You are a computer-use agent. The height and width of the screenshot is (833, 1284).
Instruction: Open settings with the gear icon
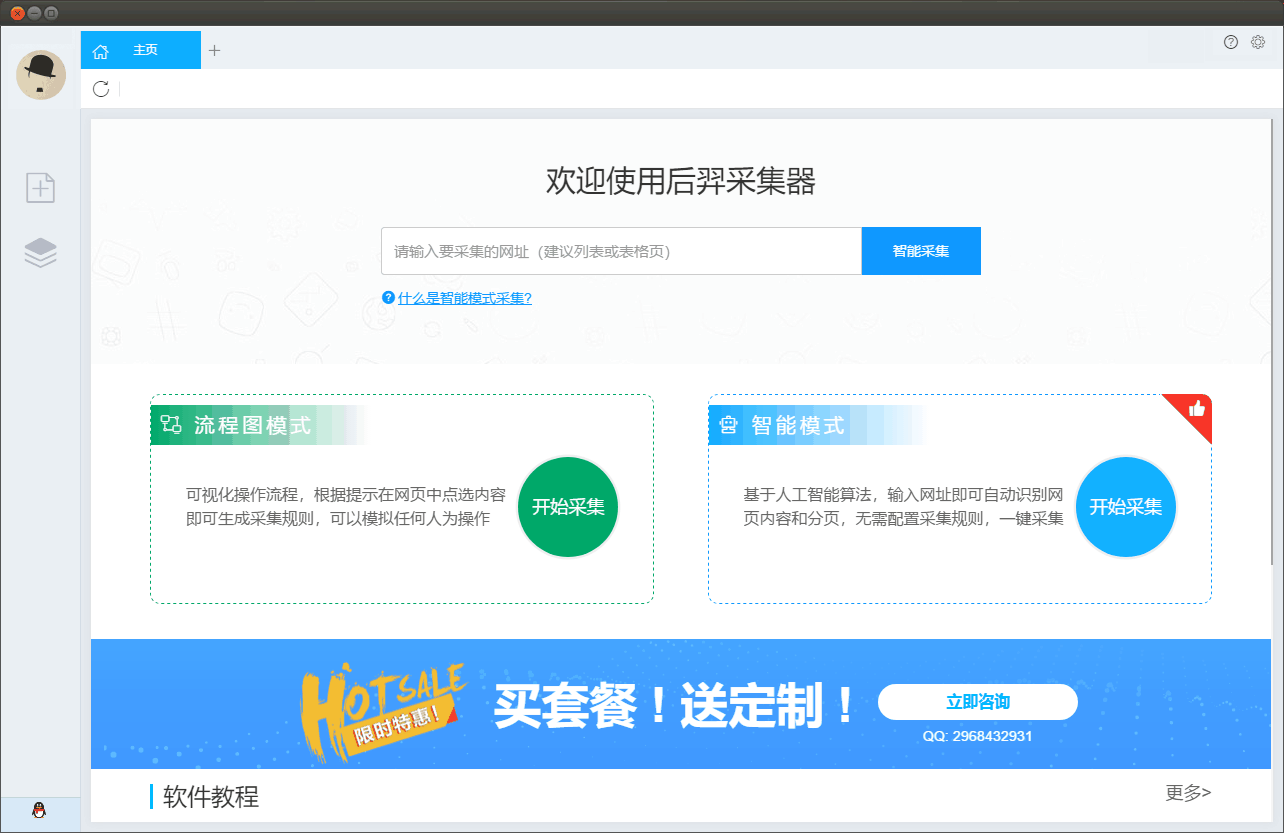click(1258, 42)
